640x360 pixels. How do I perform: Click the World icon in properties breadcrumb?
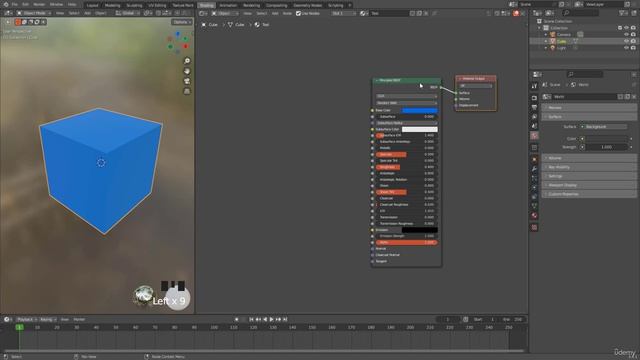click(x=573, y=84)
